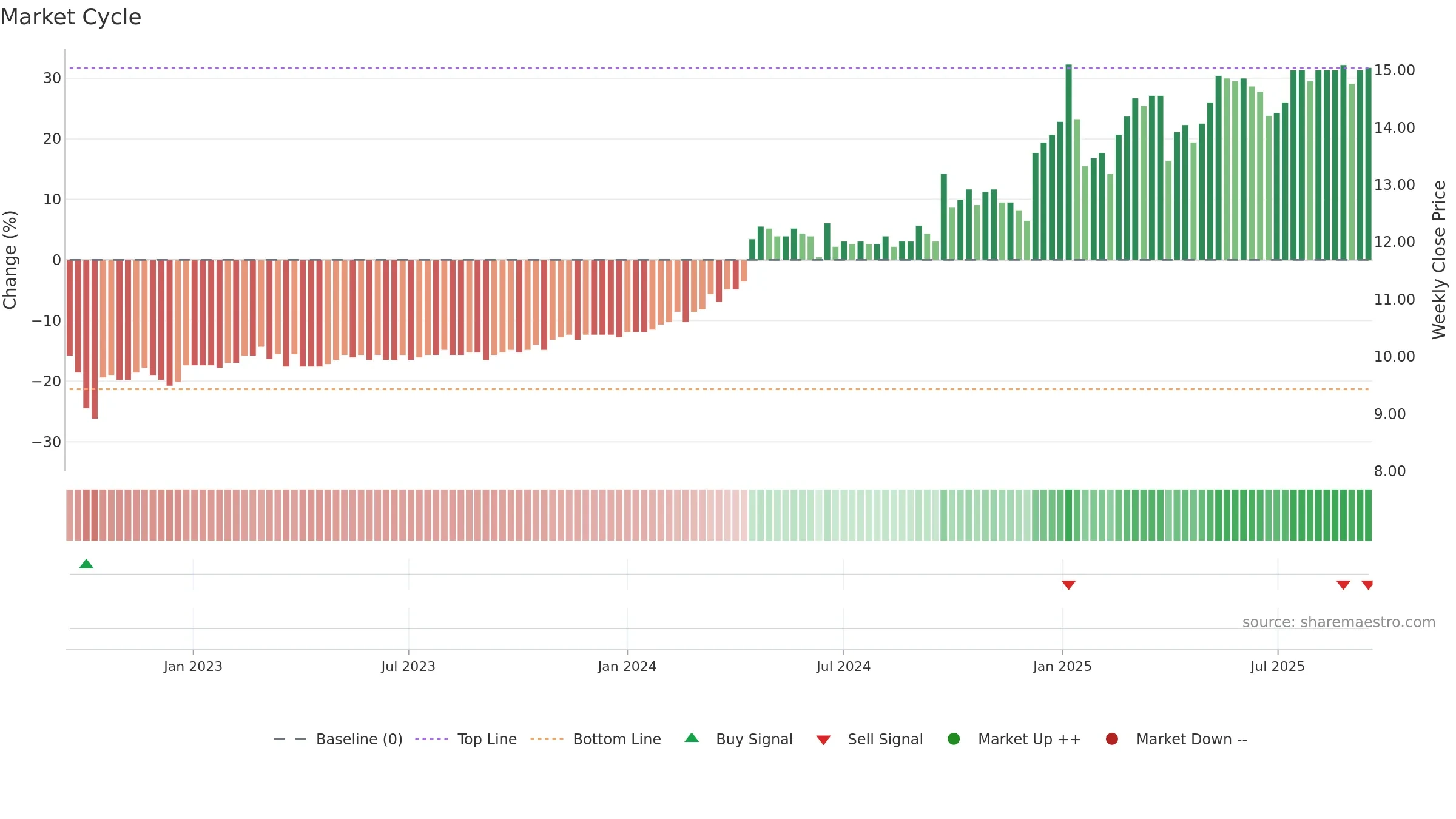Image resolution: width=1456 pixels, height=819 pixels.
Task: Click the Change (%) axis title
Action: (x=10, y=260)
